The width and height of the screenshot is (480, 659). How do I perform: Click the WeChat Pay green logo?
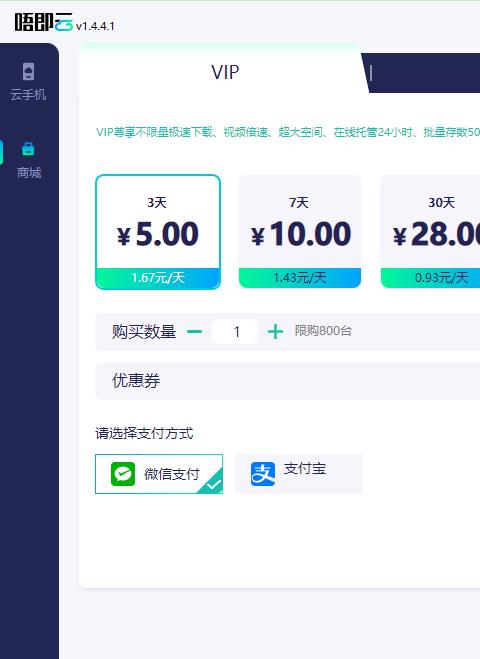tap(123, 474)
